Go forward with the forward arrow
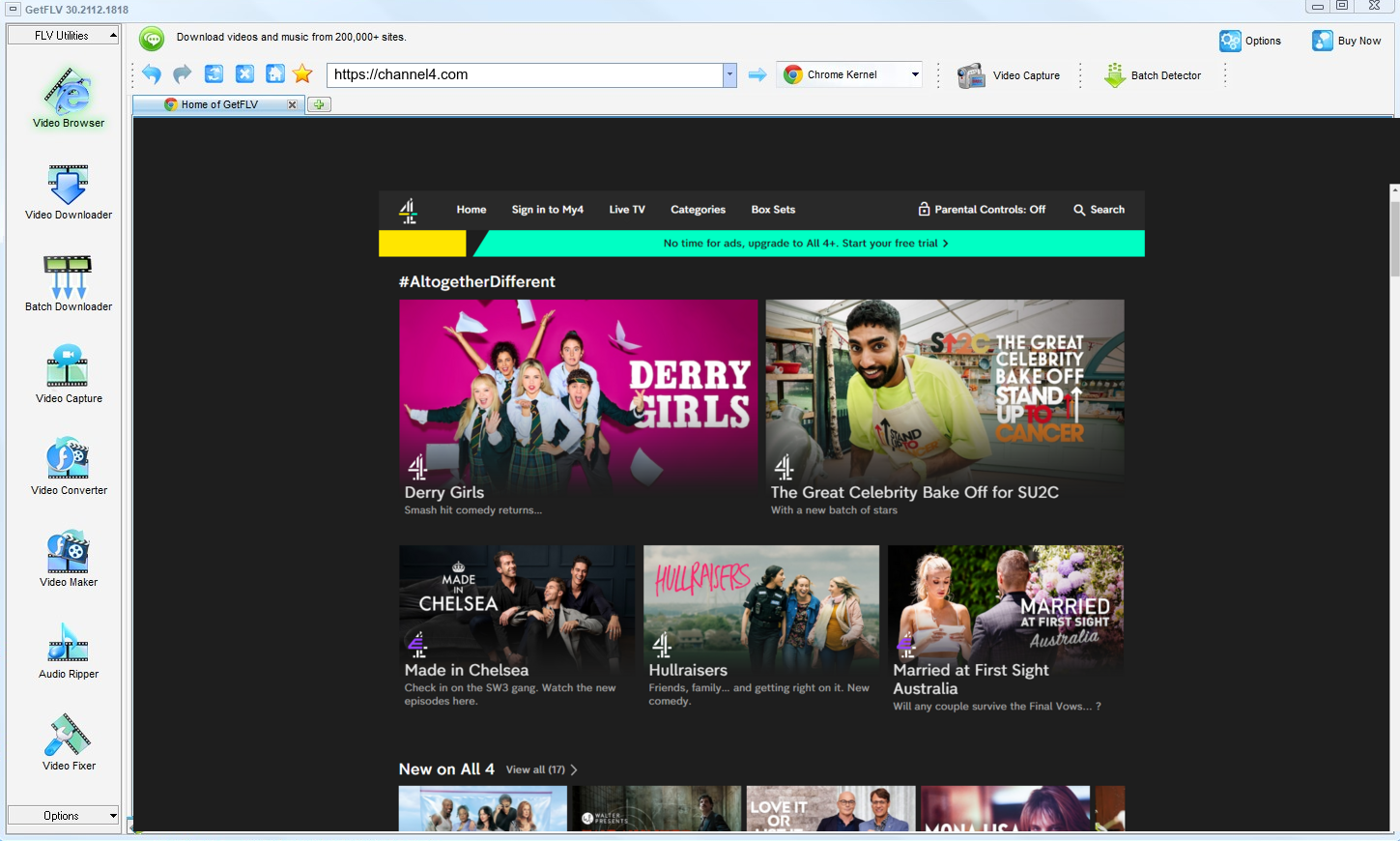 click(x=182, y=74)
